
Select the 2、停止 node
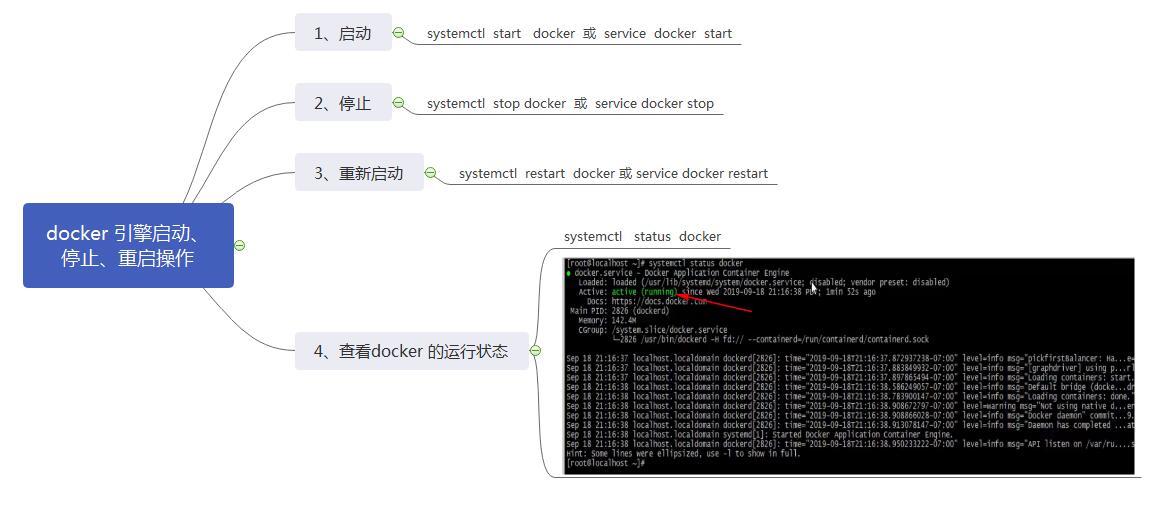[x=343, y=103]
